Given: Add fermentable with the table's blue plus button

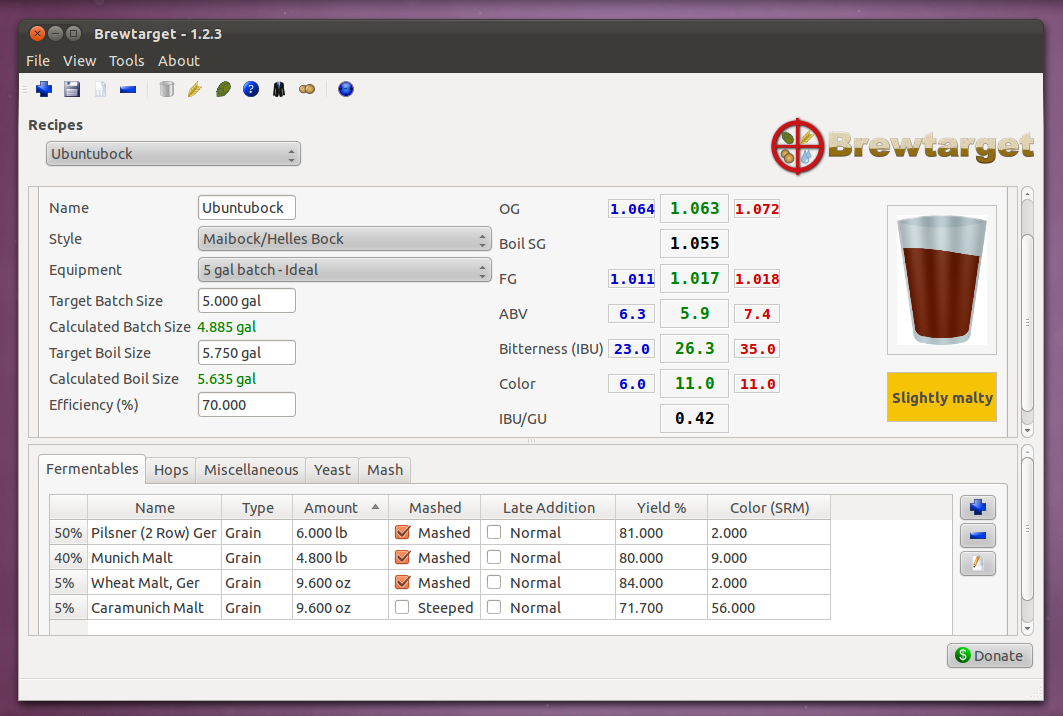Looking at the screenshot, I should tap(978, 507).
